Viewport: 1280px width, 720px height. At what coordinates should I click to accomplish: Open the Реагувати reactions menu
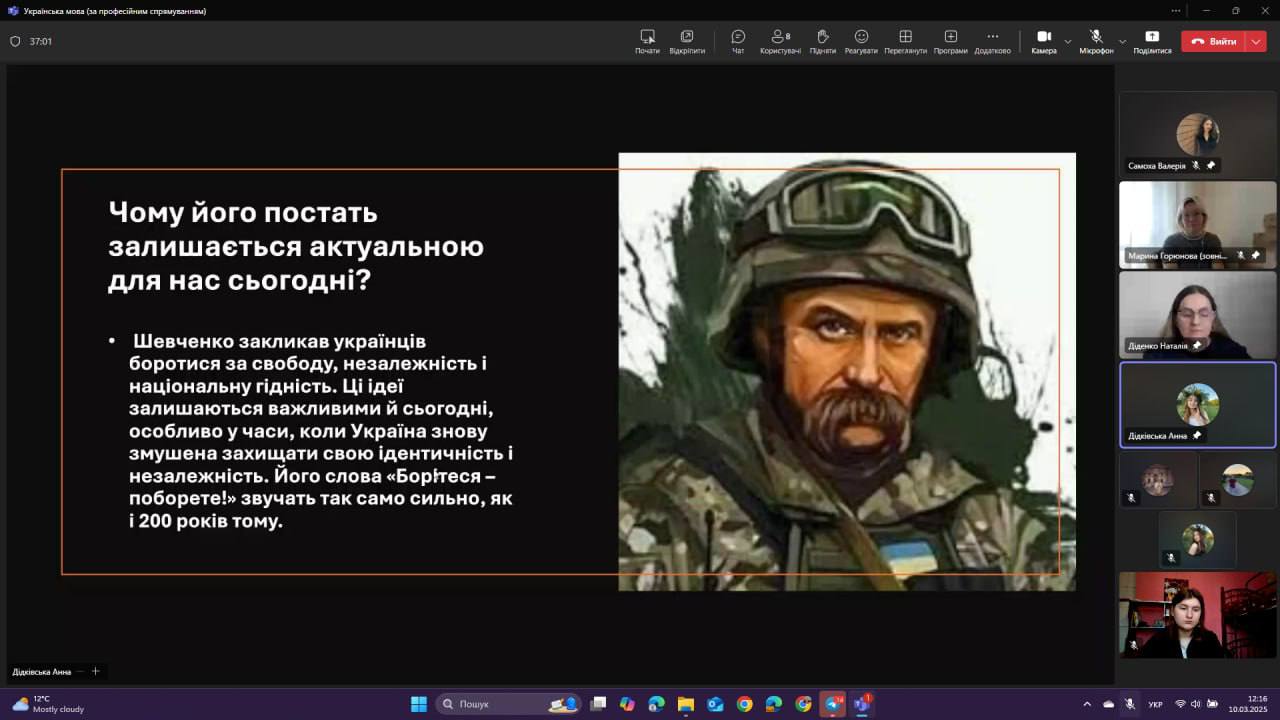point(861,41)
